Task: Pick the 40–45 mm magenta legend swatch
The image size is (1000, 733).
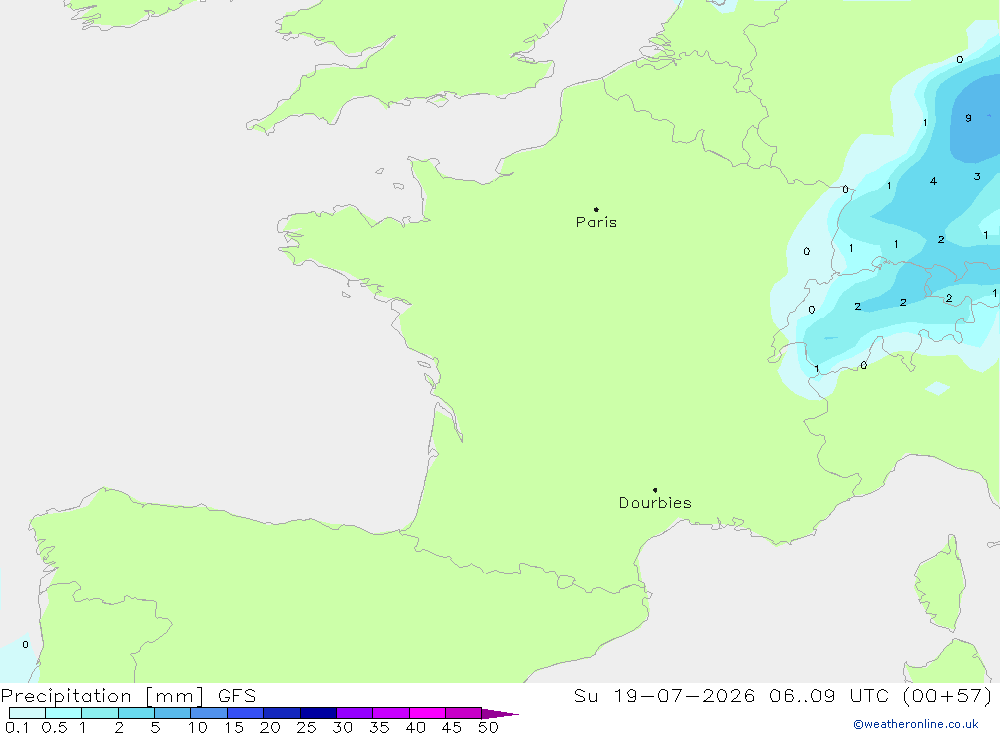Action: coord(427,713)
